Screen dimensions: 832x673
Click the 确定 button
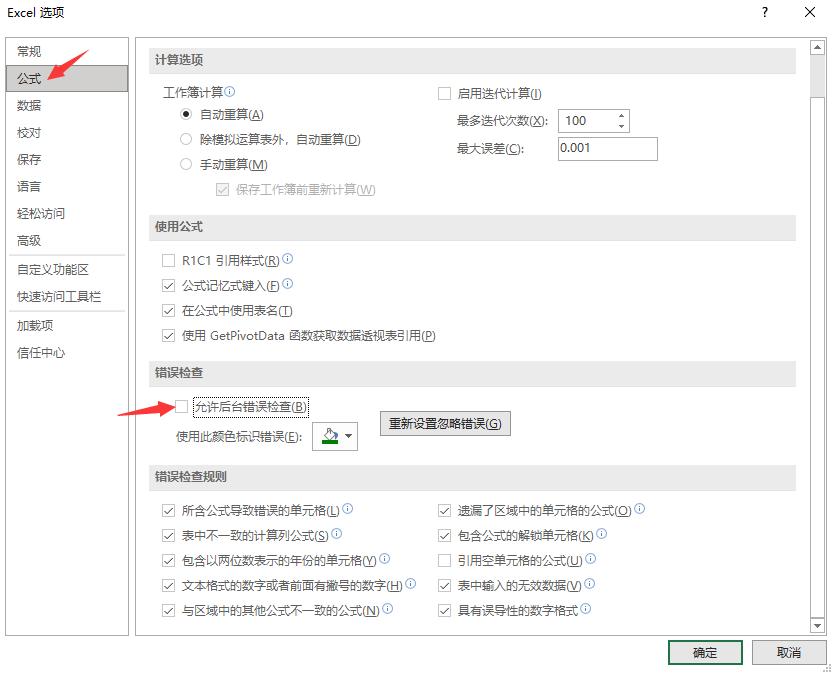pyautogui.click(x=704, y=652)
